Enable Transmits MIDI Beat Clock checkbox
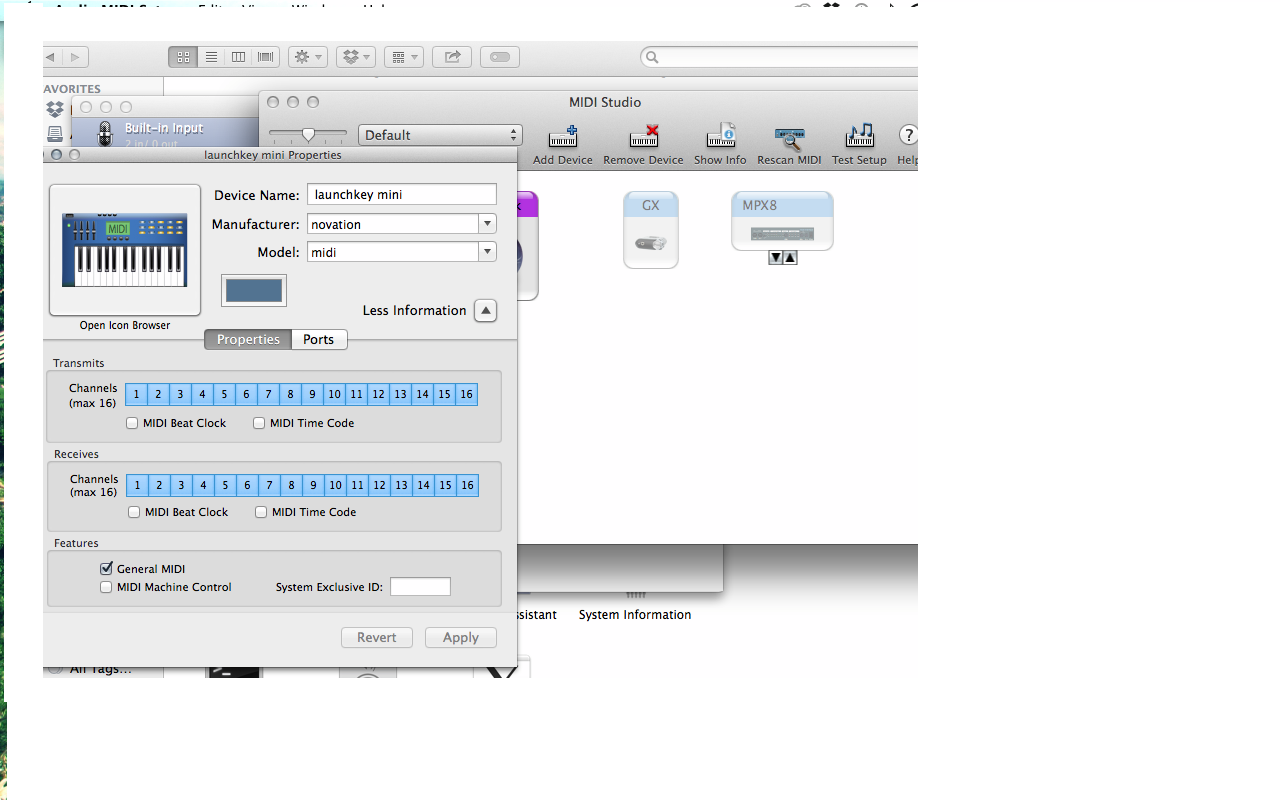This screenshot has height=800, width=1280. (x=132, y=423)
